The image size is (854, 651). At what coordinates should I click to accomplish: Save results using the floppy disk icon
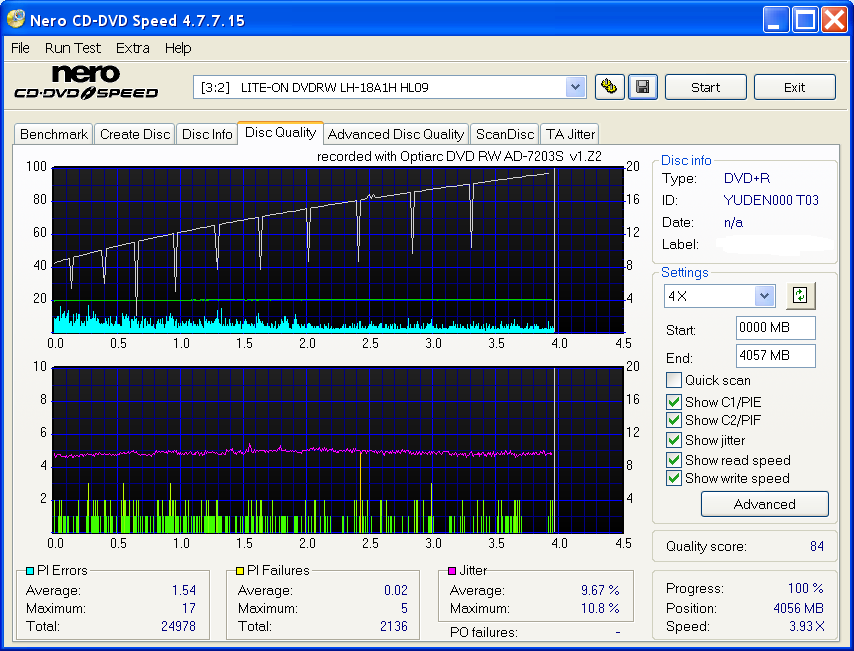[642, 87]
